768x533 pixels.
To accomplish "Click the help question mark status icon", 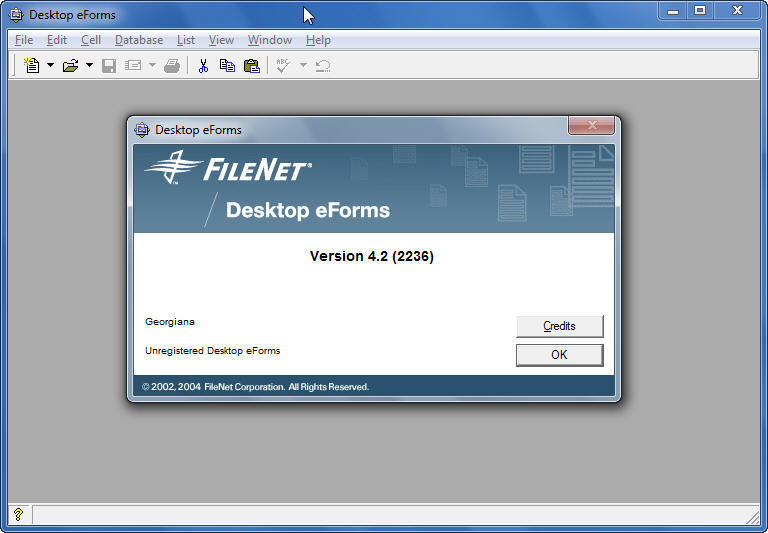I will 18,514.
